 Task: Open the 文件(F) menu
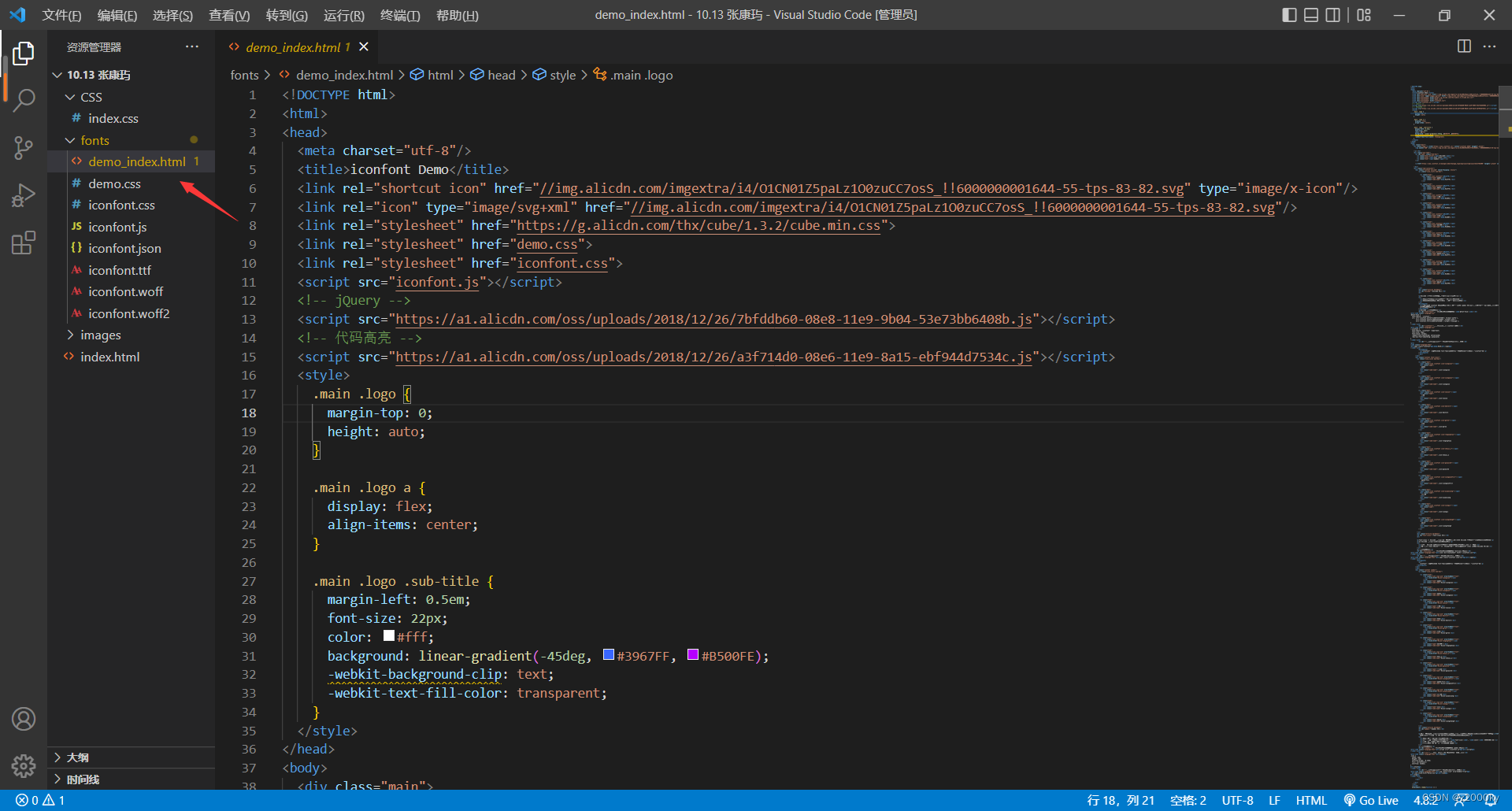[61, 15]
